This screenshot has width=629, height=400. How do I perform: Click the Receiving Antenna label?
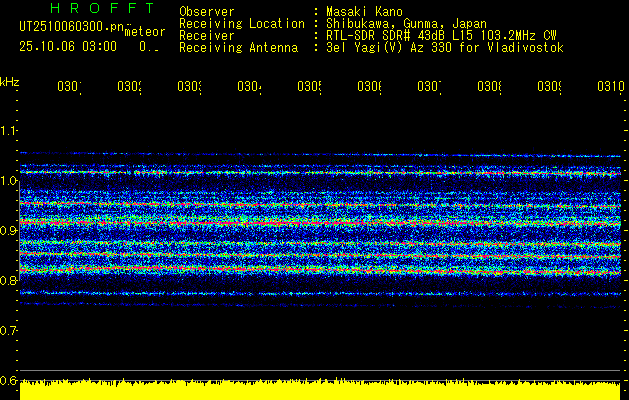pyautogui.click(x=239, y=48)
